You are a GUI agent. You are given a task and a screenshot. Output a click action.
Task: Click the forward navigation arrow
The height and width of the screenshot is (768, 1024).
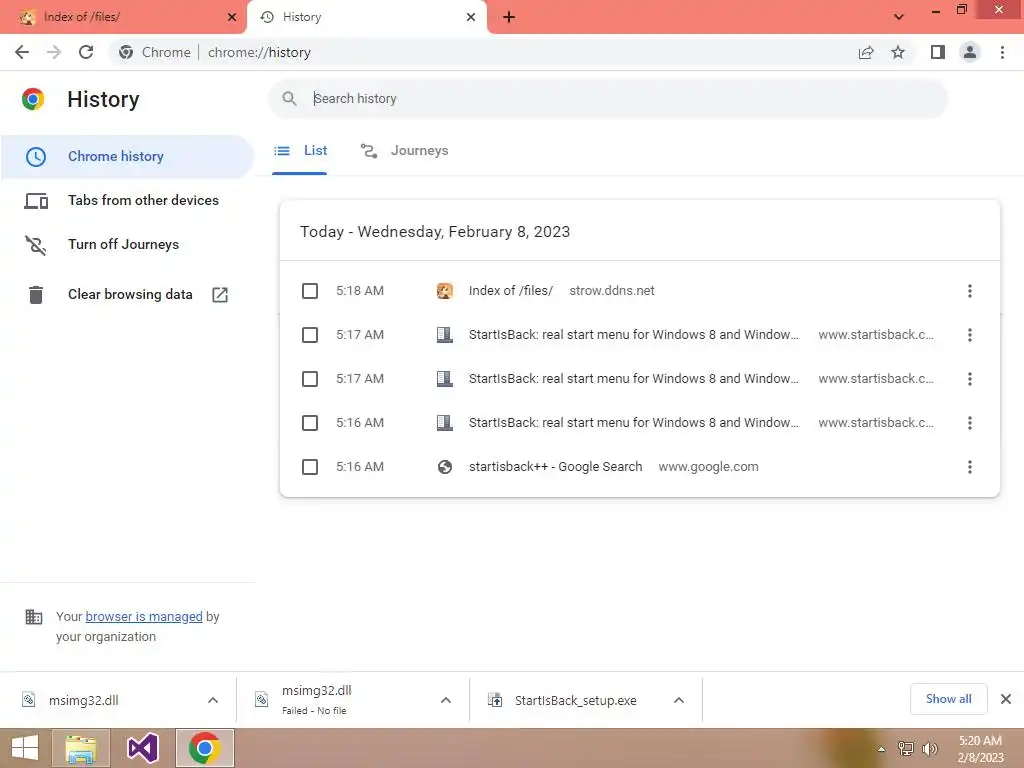point(54,52)
